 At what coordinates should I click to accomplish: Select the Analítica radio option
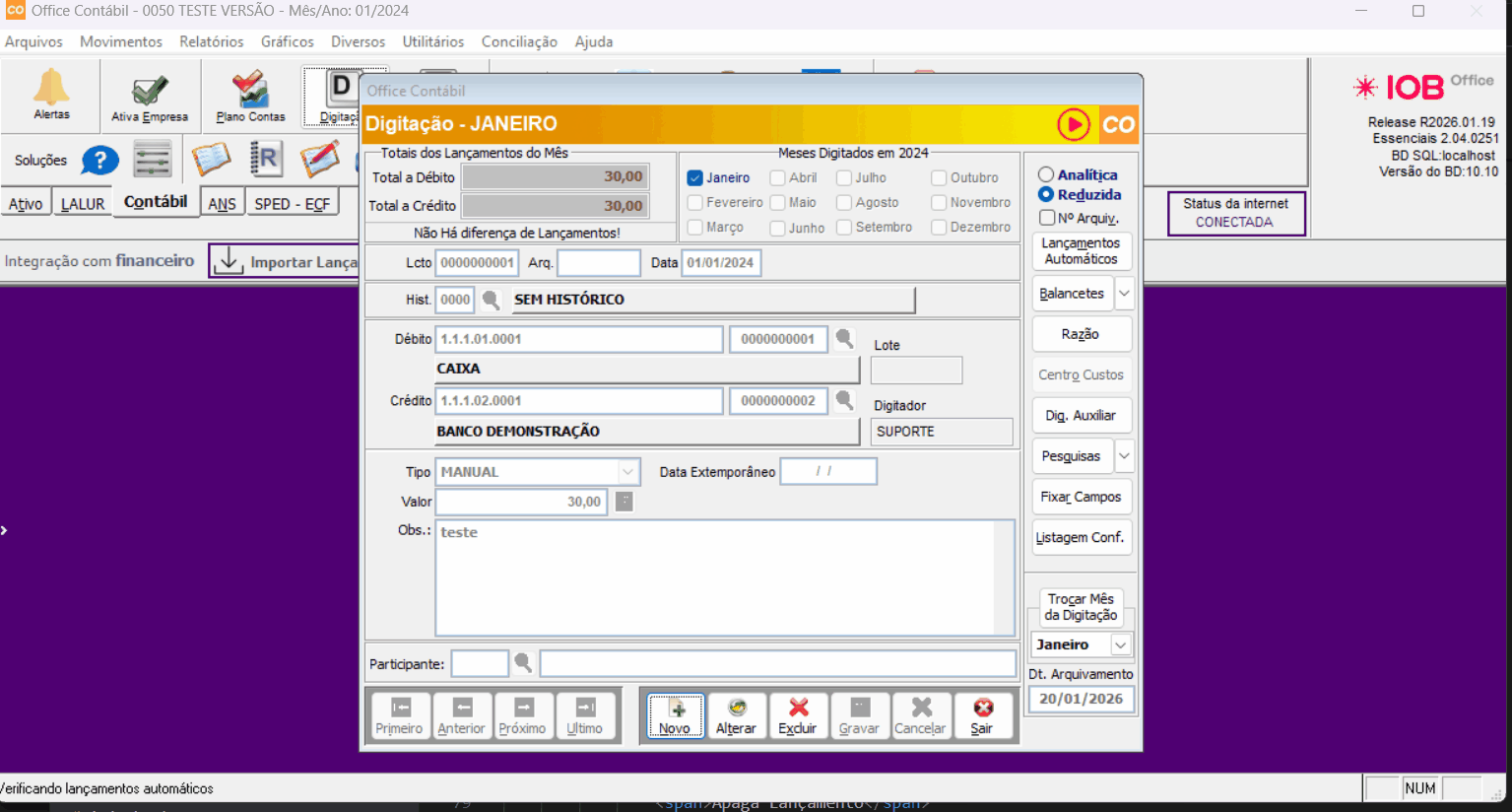[1046, 174]
